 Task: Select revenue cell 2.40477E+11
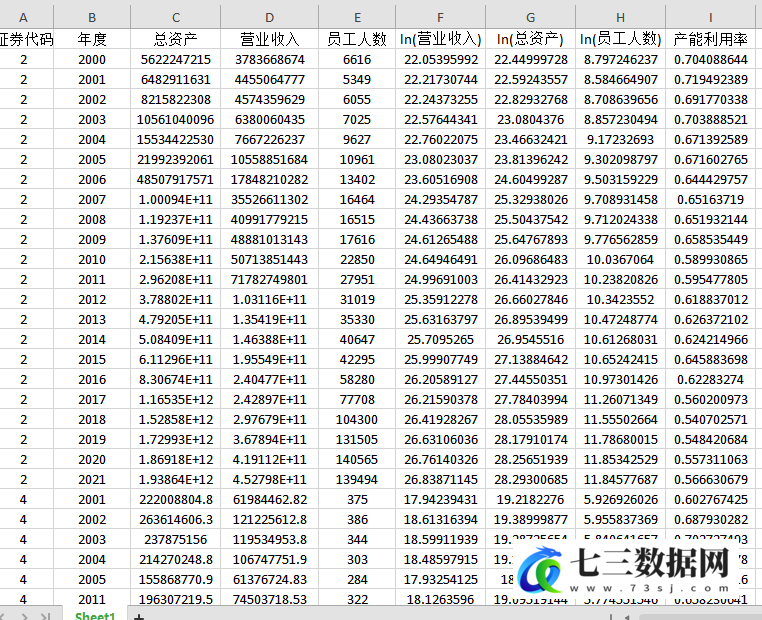pos(269,379)
